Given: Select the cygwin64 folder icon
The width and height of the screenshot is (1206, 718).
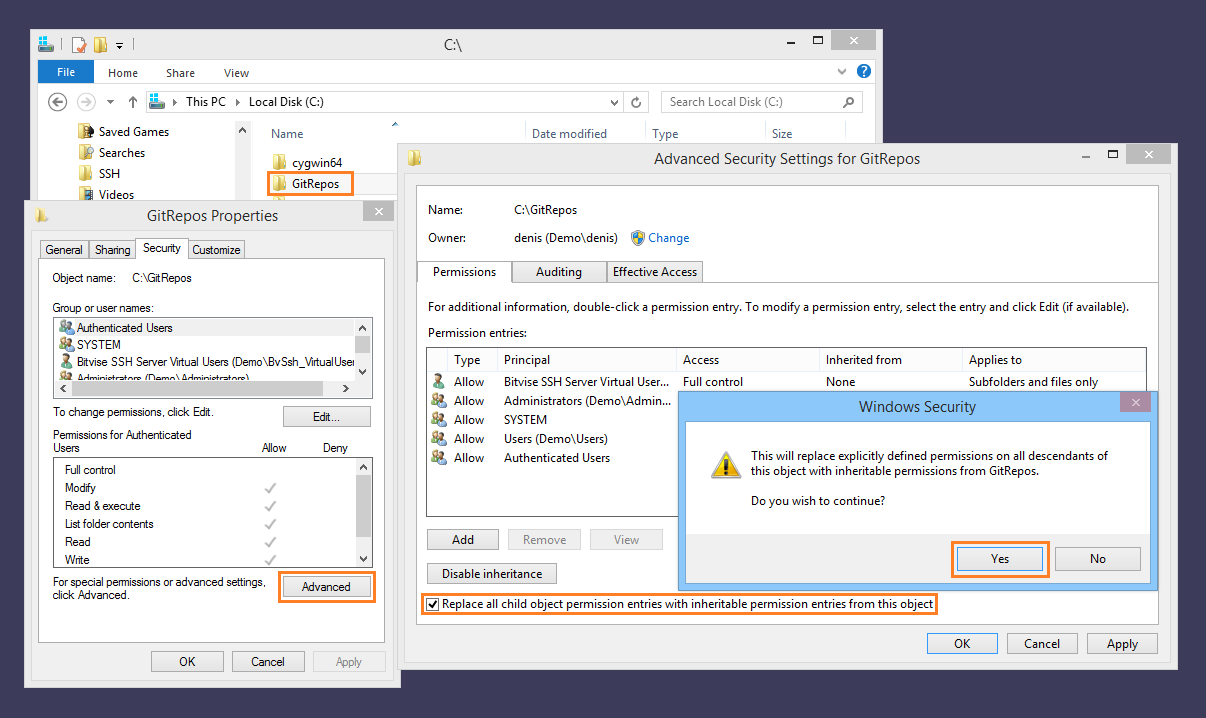Looking at the screenshot, I should point(279,162).
